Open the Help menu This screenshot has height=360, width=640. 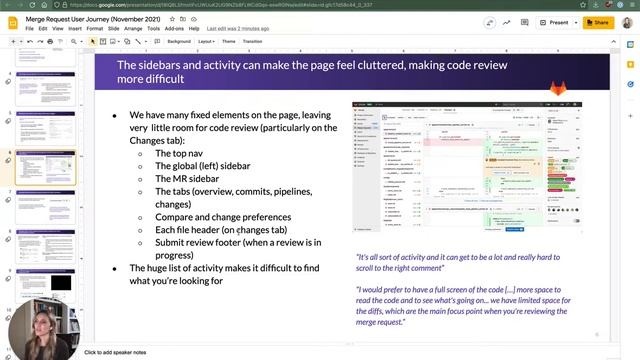194,29
